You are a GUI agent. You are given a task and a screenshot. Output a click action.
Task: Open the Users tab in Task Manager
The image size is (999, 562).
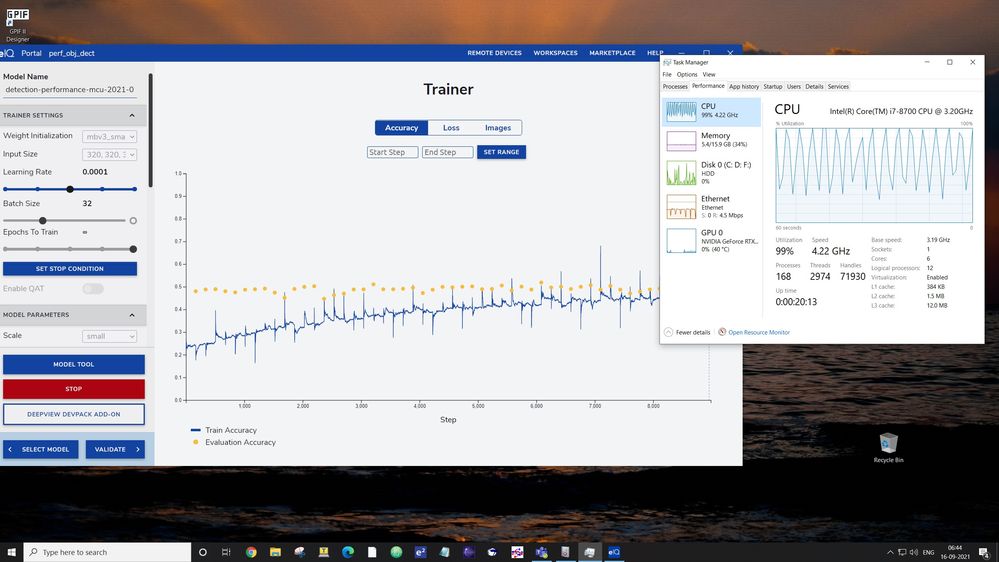pyautogui.click(x=793, y=87)
